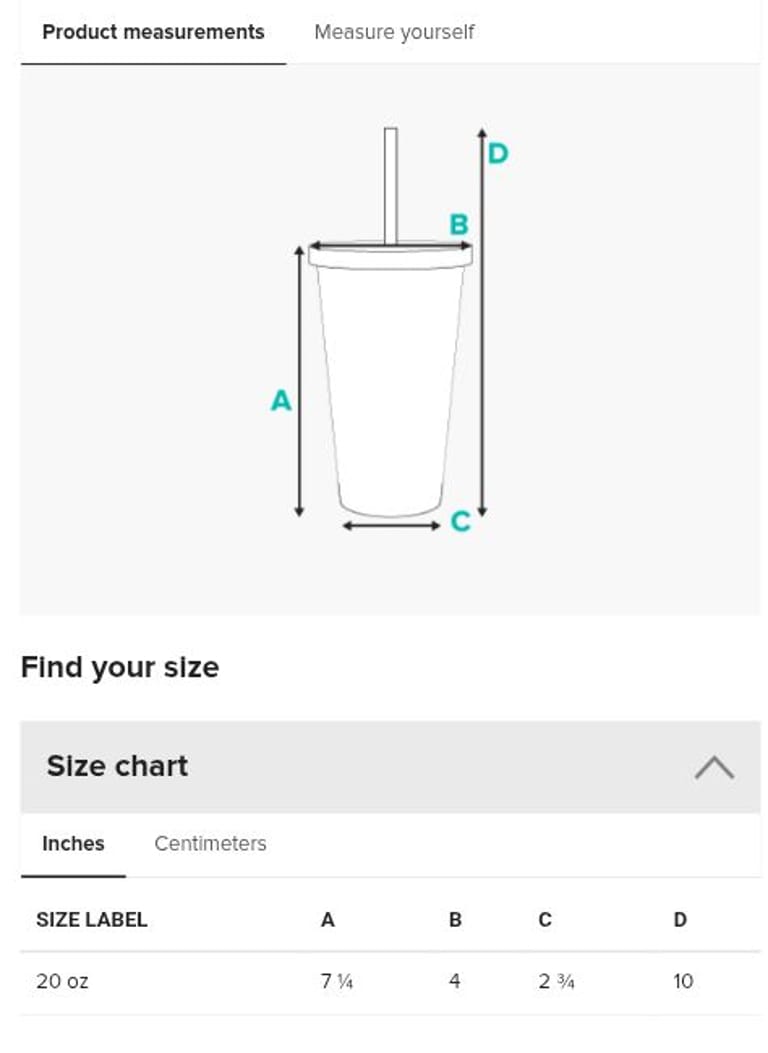Open the Product measurements tab
Viewport: 768px width, 1053px height.
click(153, 32)
